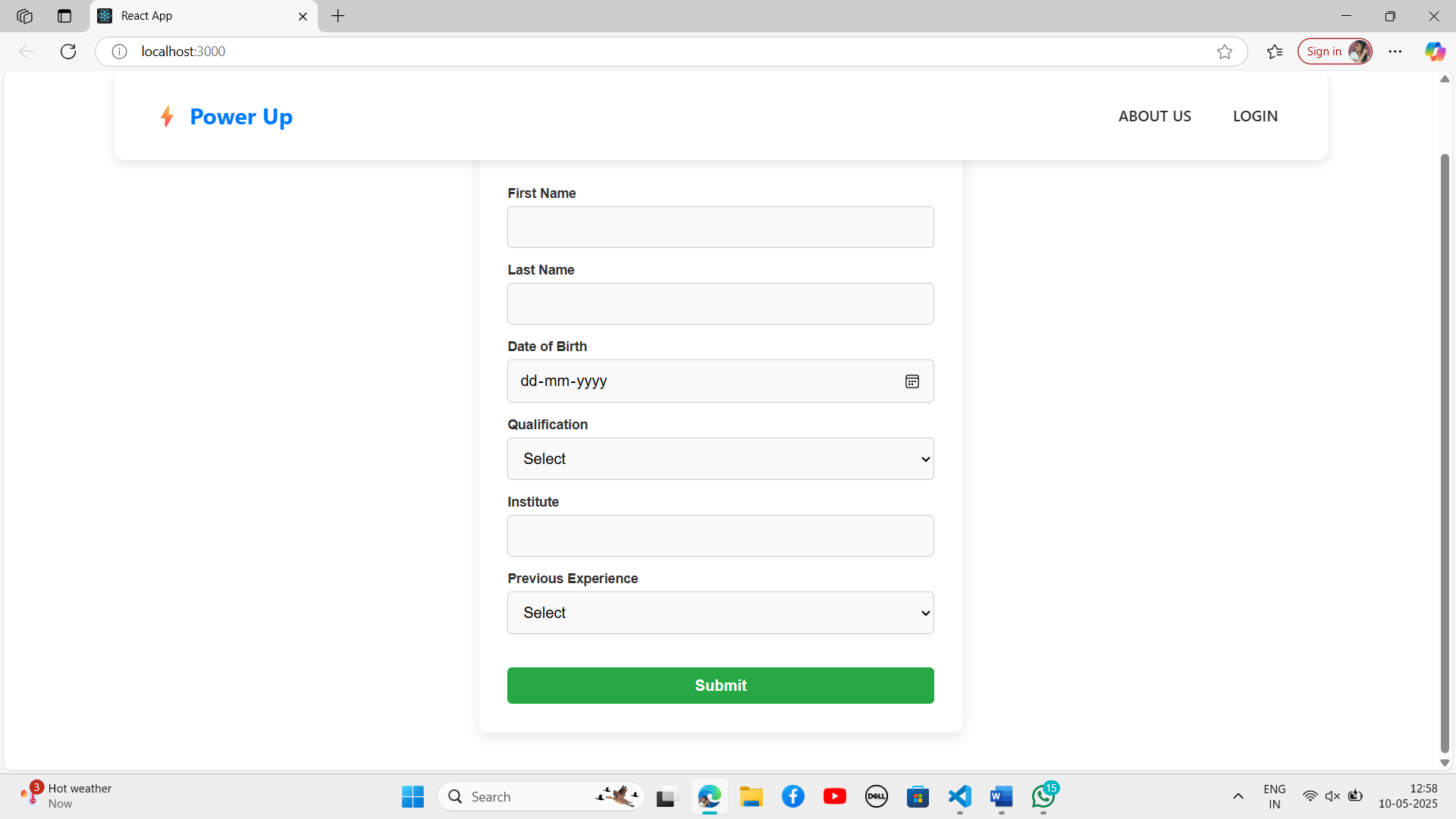
Task: Open the favorites list icon
Action: pos(1274,52)
